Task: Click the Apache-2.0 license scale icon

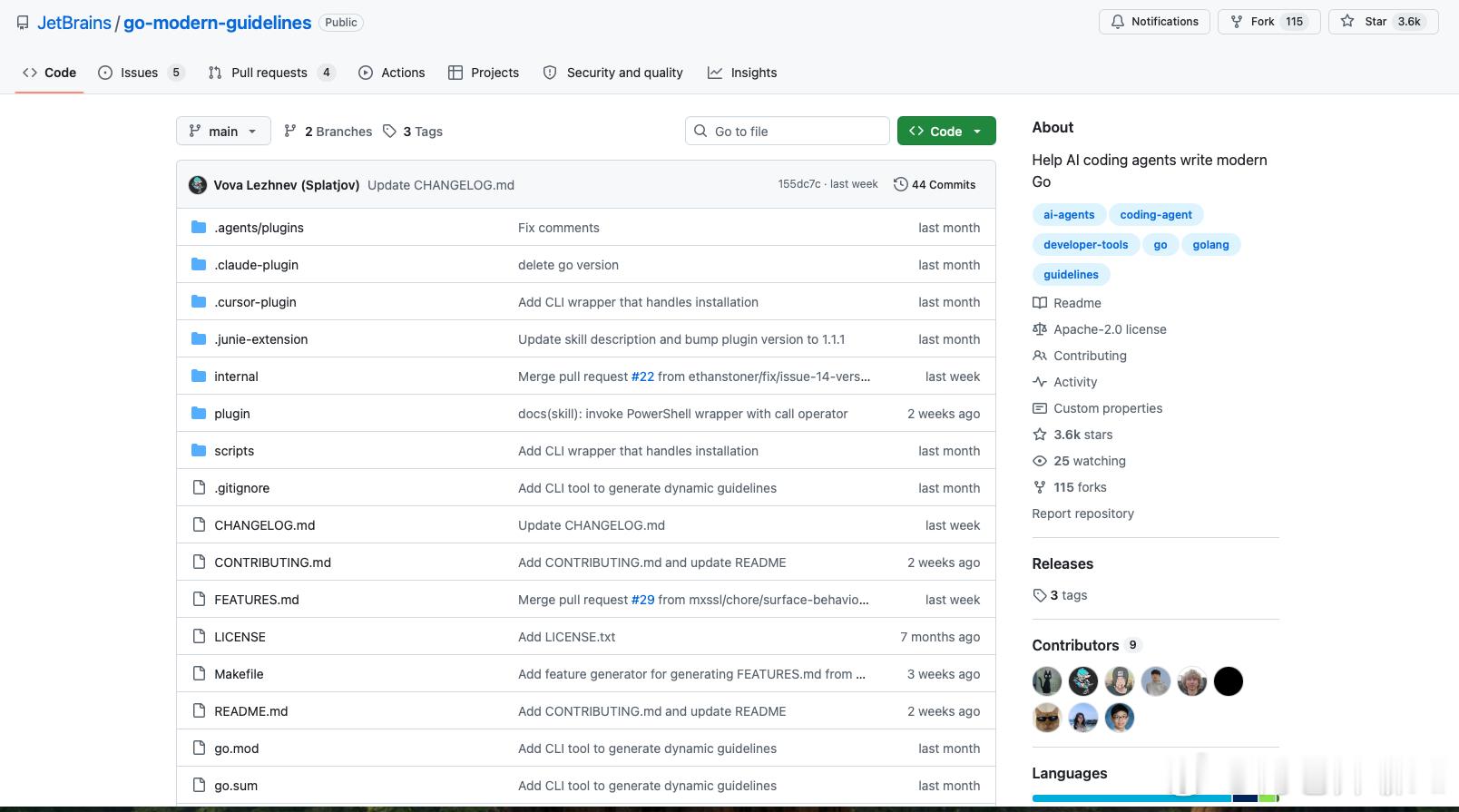Action: [x=1040, y=329]
